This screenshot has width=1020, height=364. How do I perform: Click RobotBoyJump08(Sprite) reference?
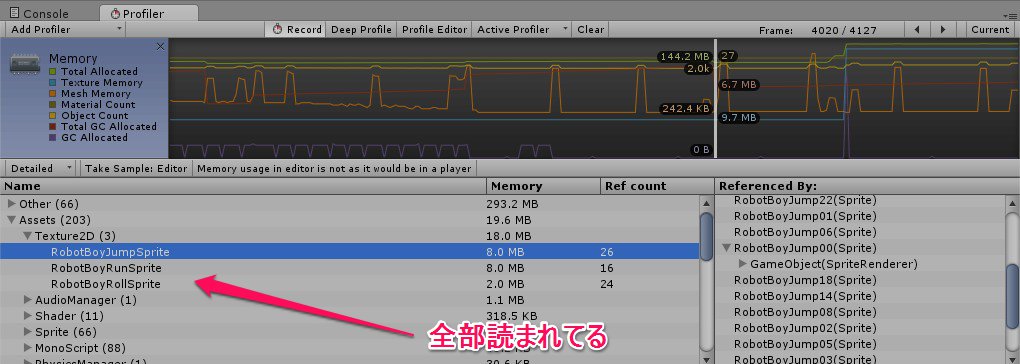(805, 312)
